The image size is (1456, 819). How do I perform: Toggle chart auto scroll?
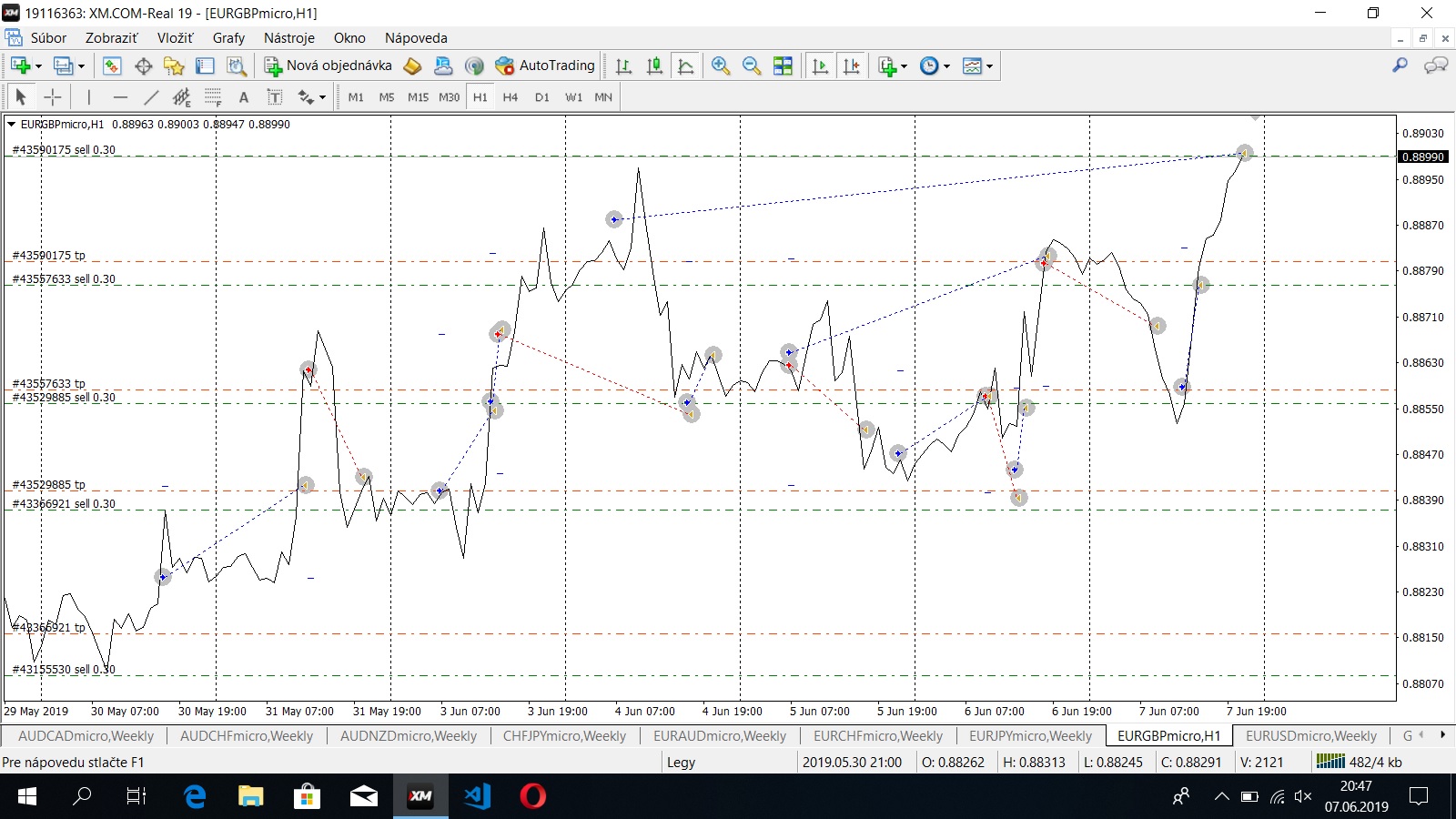click(820, 66)
